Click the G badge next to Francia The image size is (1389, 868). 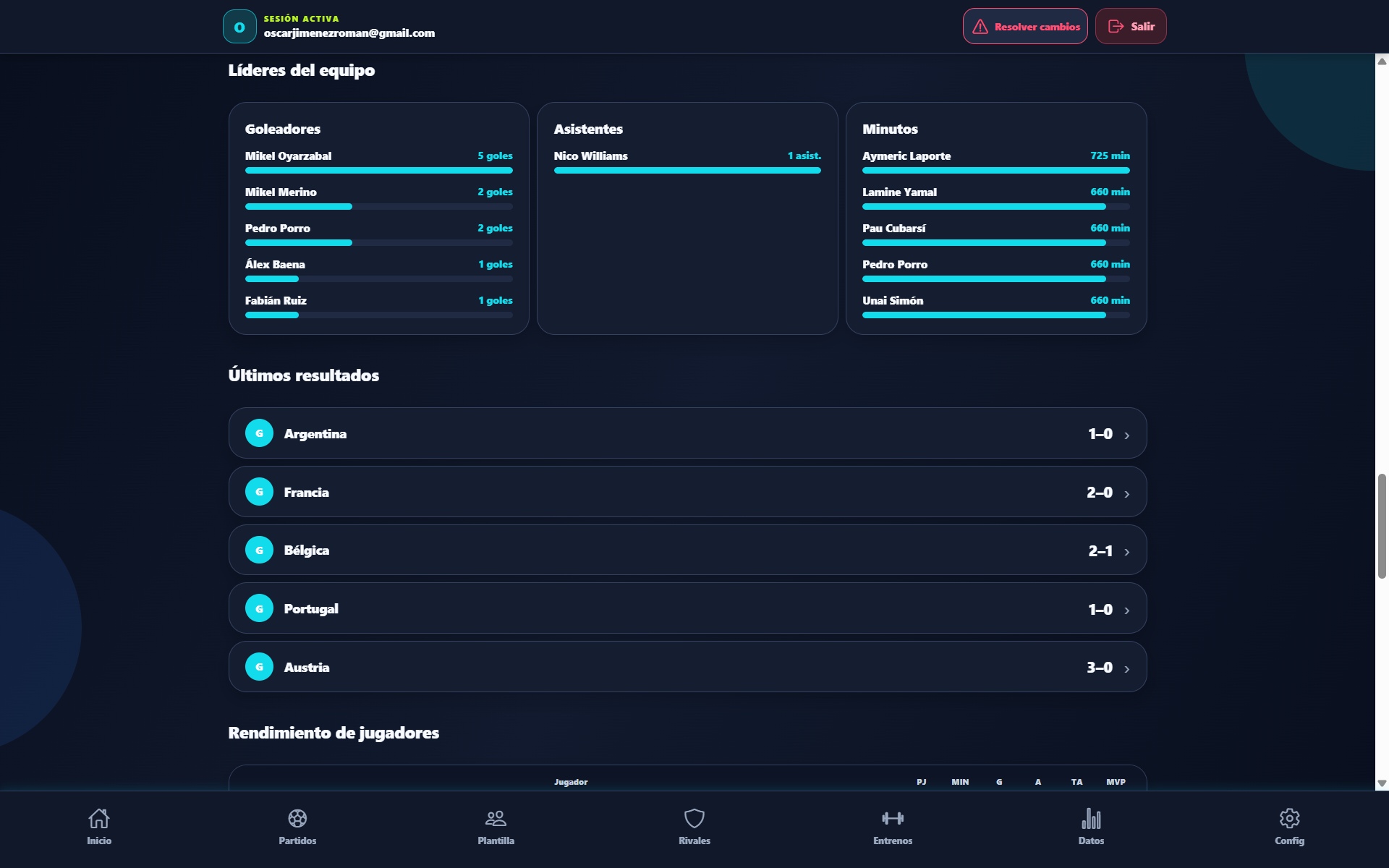259,492
